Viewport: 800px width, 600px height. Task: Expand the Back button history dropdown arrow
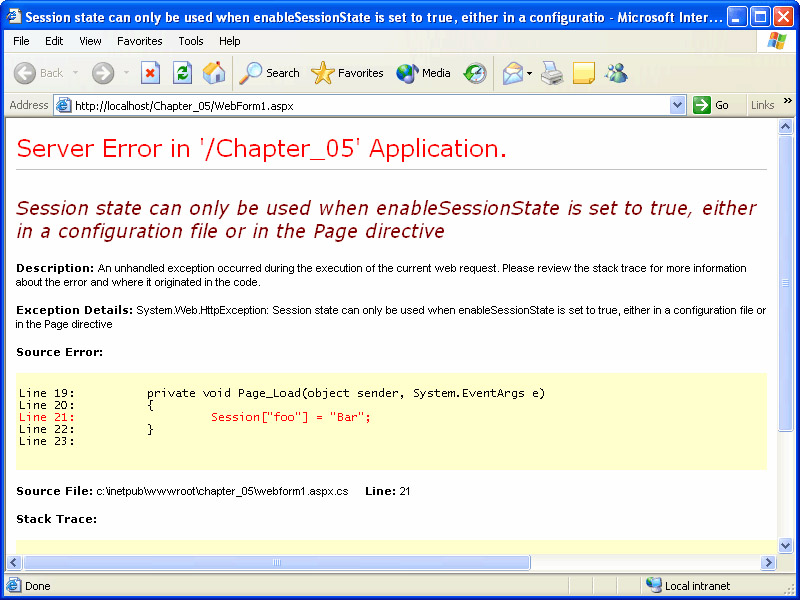(x=75, y=73)
